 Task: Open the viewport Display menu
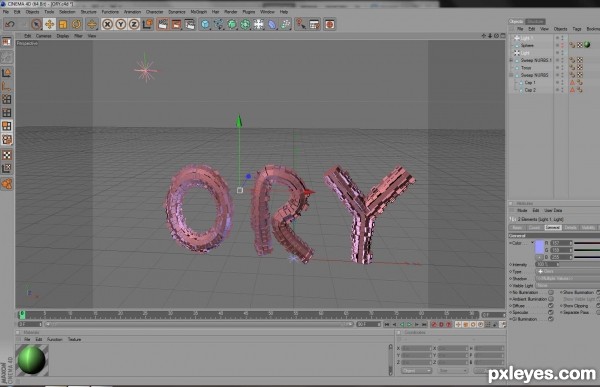(x=63, y=36)
